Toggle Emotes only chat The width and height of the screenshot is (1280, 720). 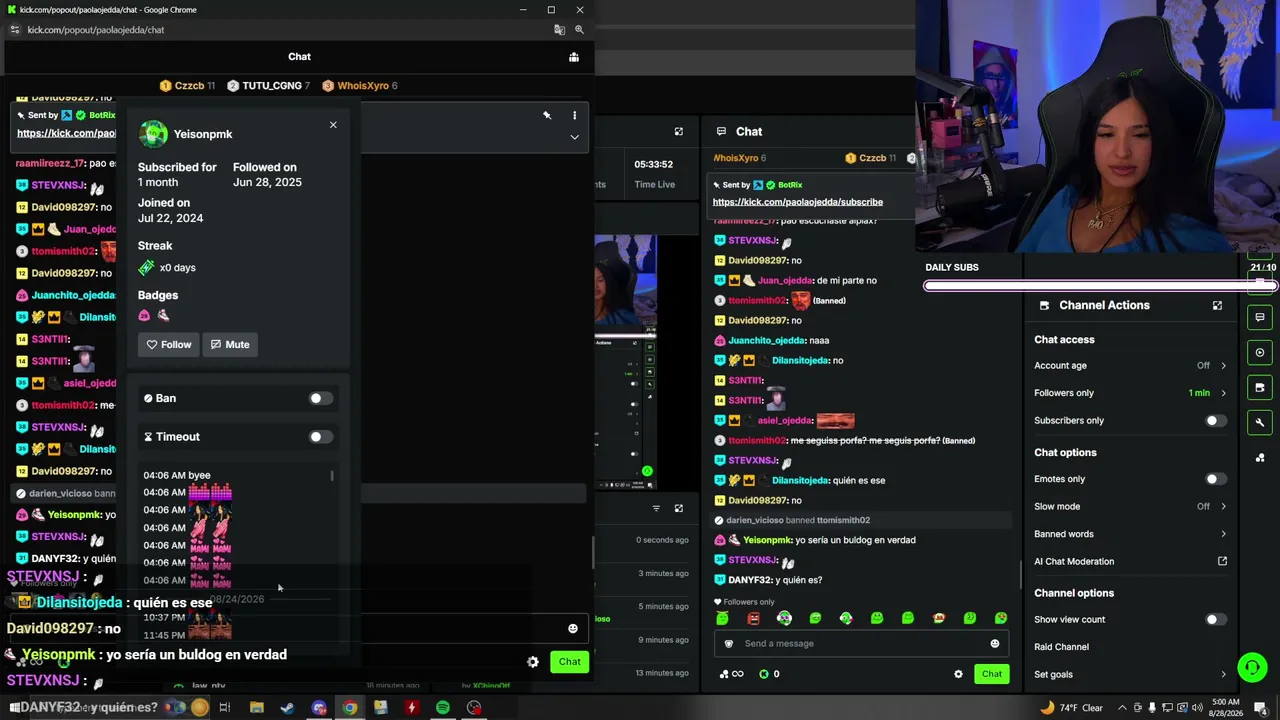click(1215, 479)
